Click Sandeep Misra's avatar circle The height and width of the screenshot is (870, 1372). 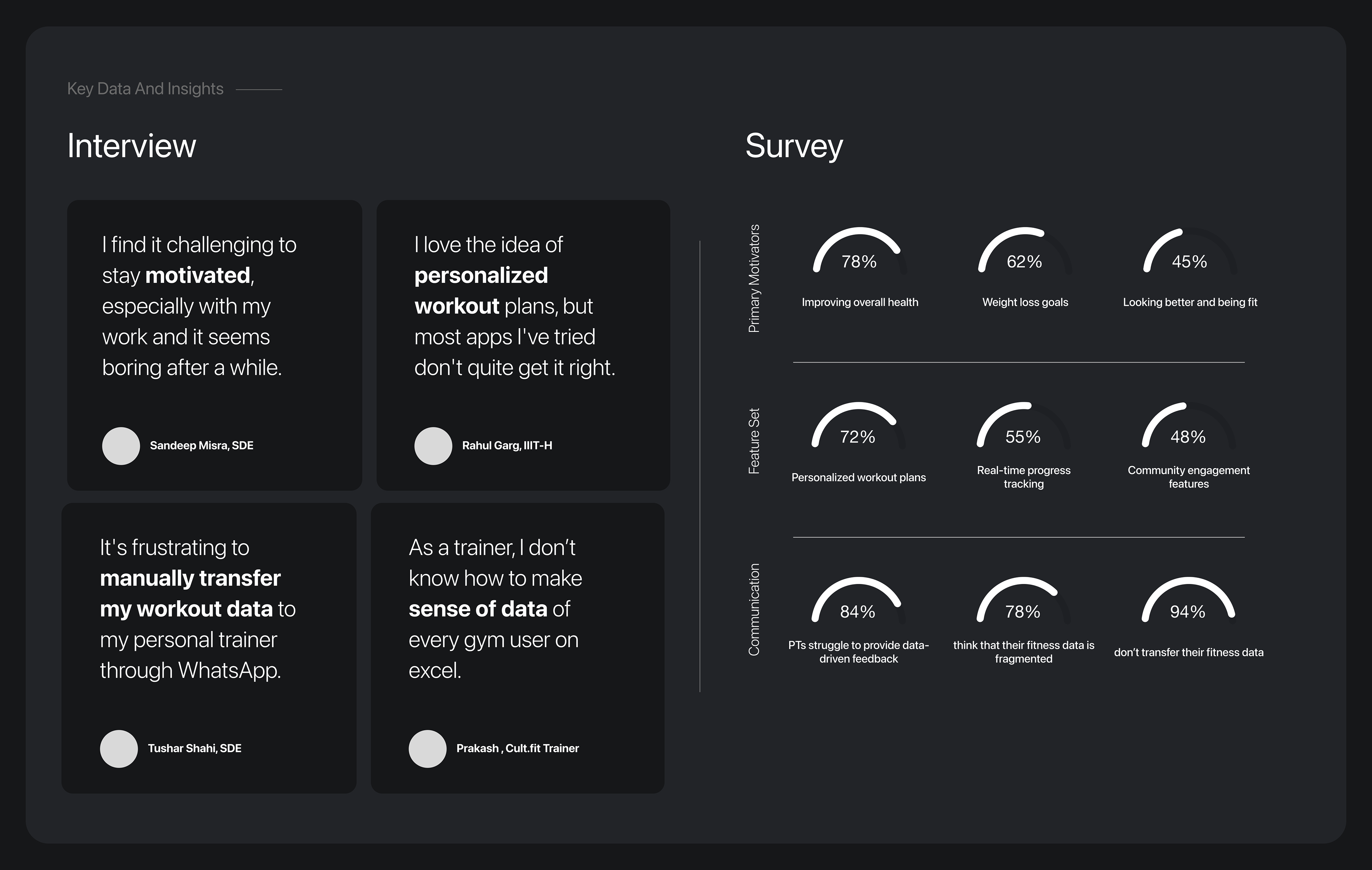pos(121,446)
